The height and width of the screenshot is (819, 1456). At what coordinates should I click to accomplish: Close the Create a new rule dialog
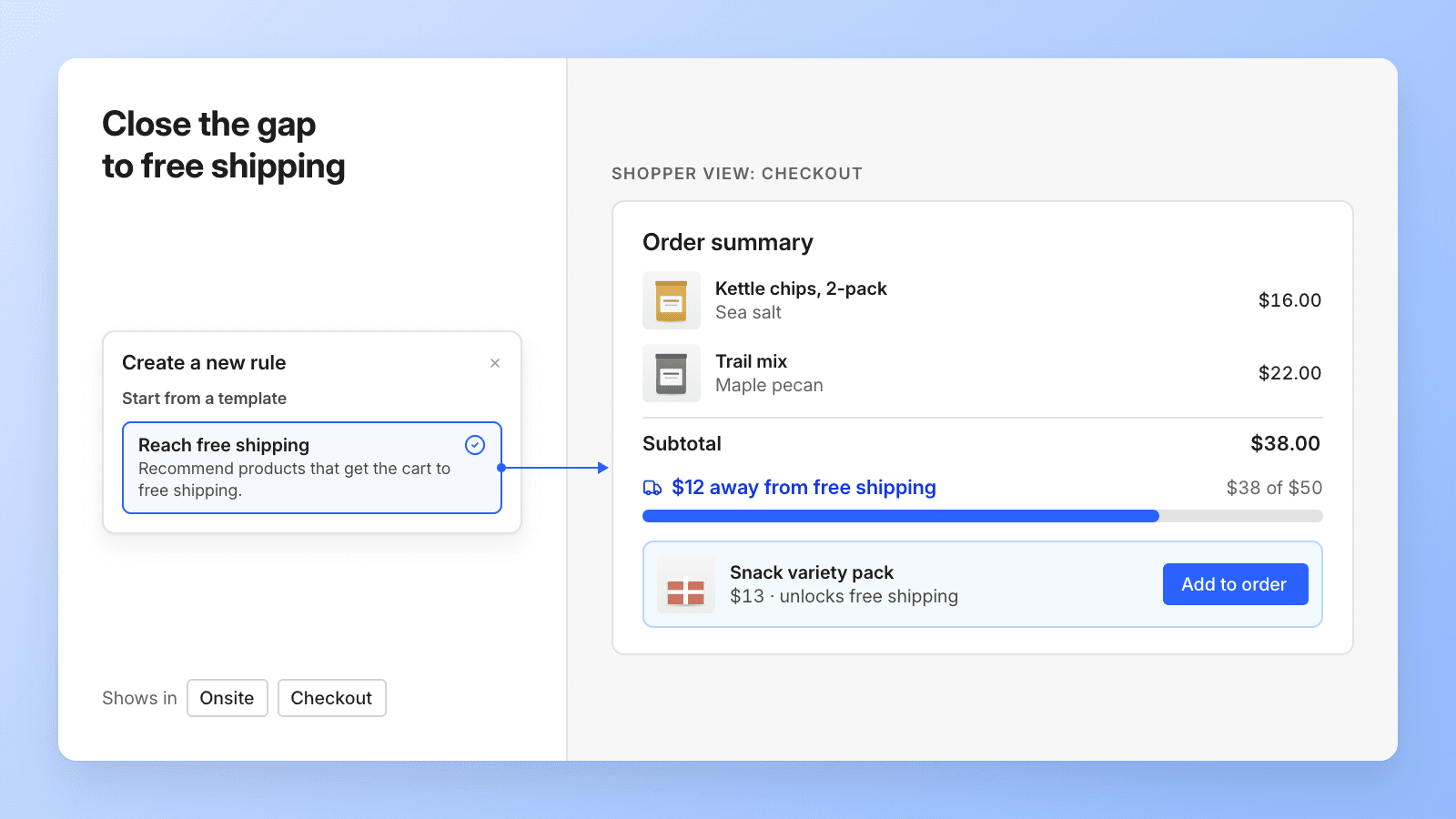click(x=495, y=363)
